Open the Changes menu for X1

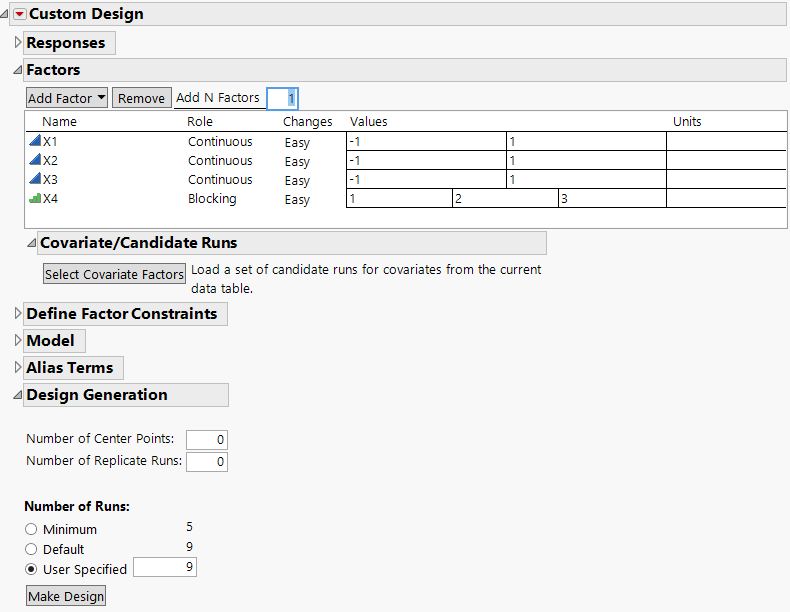(297, 142)
